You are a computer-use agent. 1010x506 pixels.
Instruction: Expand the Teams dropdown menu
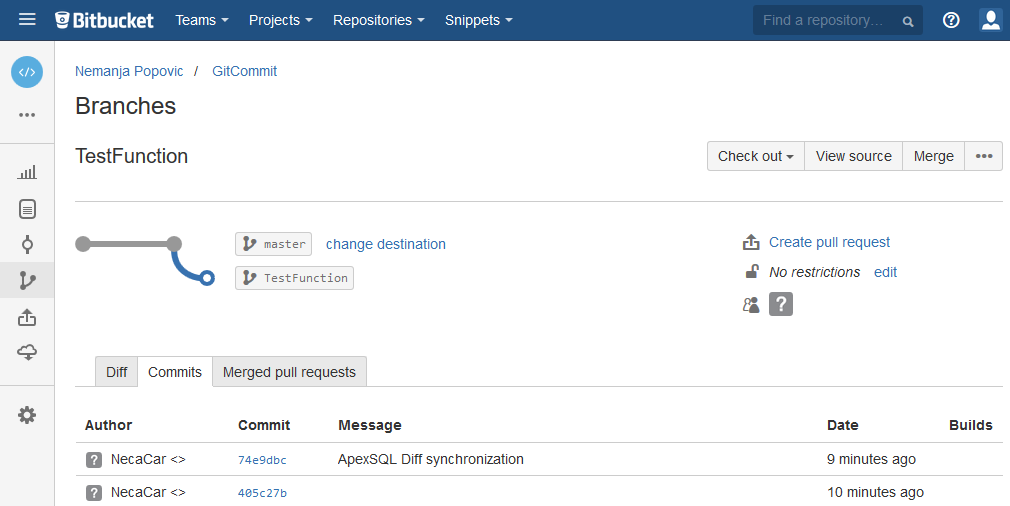202,20
